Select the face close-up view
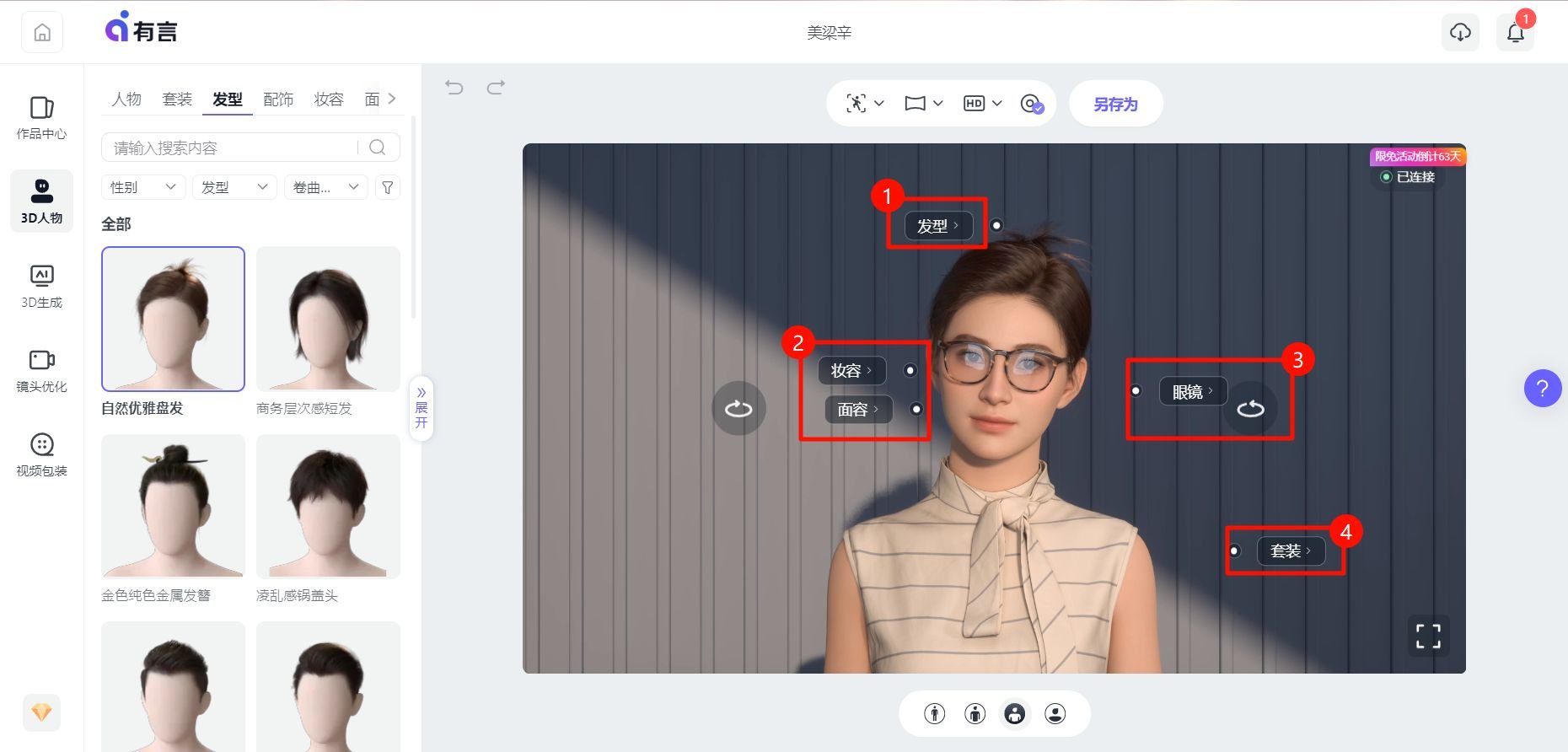 1055,714
